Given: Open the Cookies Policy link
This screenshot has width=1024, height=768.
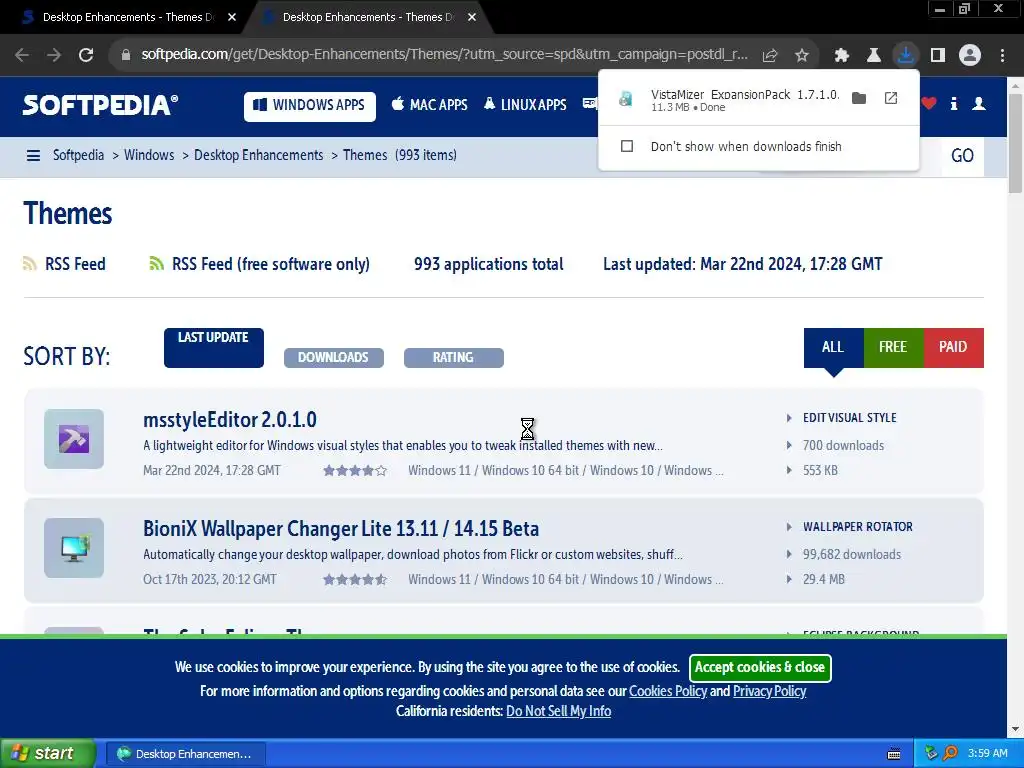Looking at the screenshot, I should [x=667, y=691].
